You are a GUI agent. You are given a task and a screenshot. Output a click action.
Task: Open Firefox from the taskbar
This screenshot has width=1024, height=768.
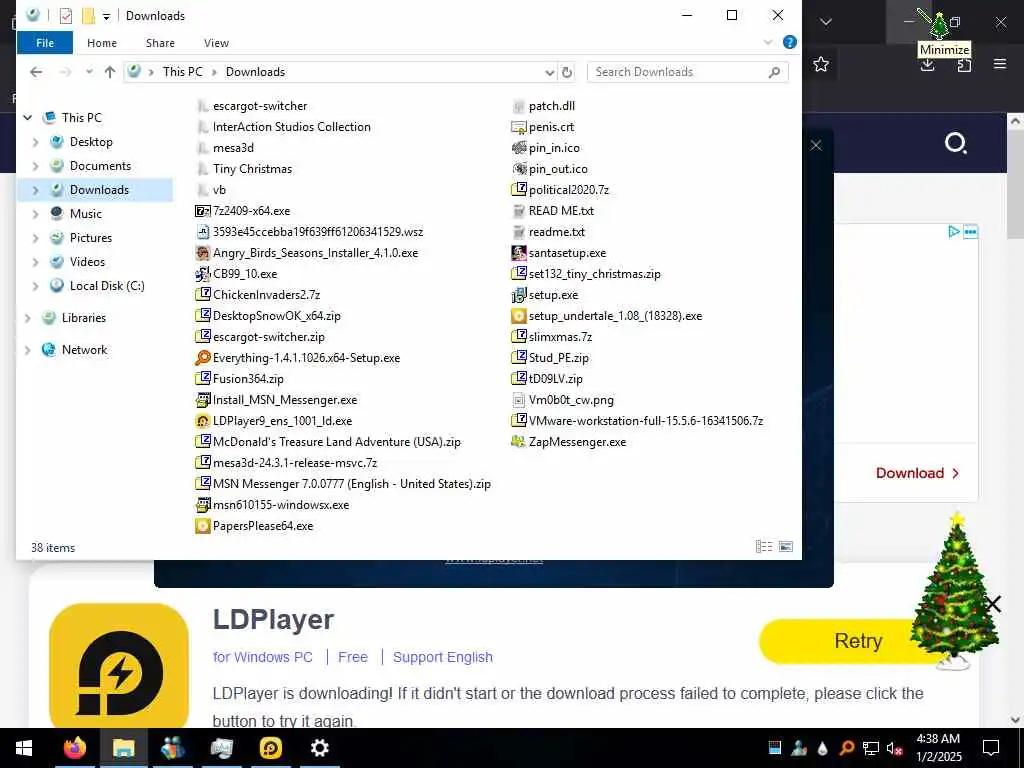pos(75,748)
